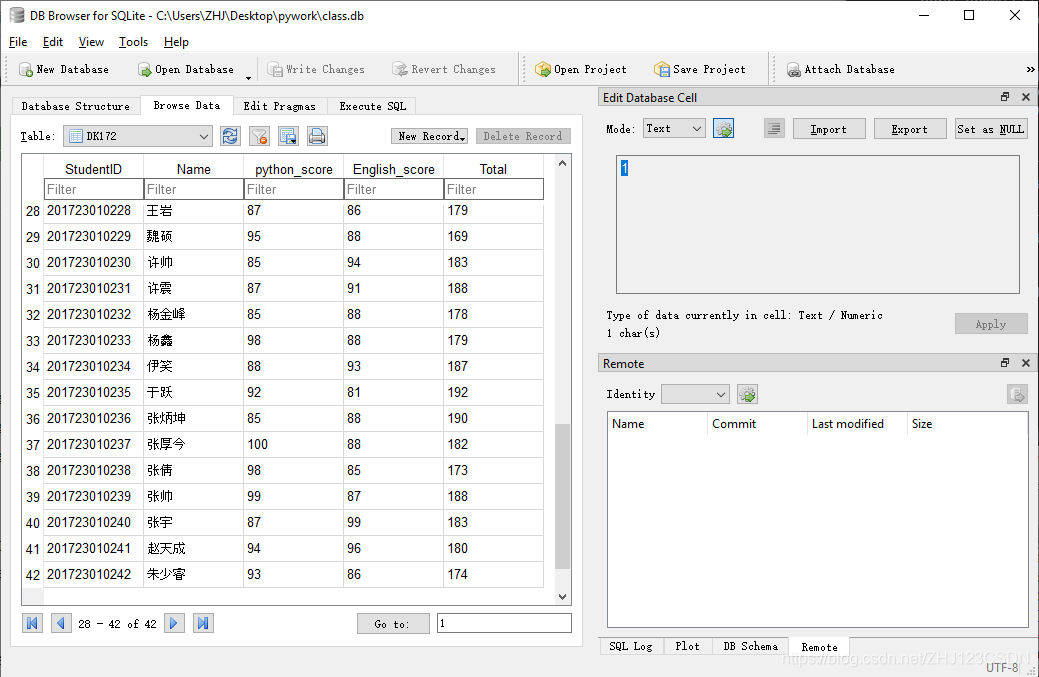Close the Edit Database Cell panel
This screenshot has width=1039, height=677.
point(1026,97)
